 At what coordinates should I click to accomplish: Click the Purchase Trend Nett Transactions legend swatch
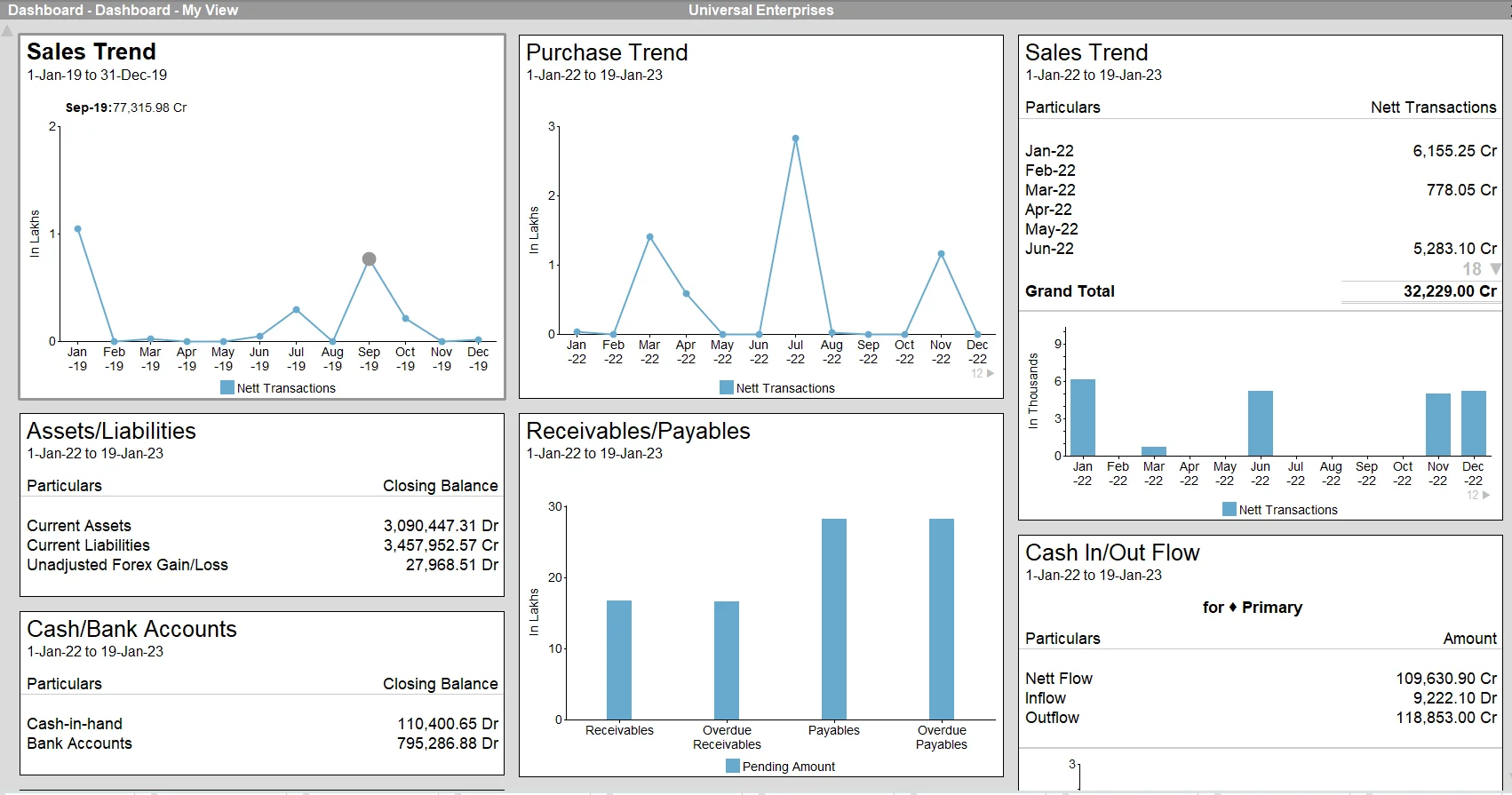tap(727, 387)
